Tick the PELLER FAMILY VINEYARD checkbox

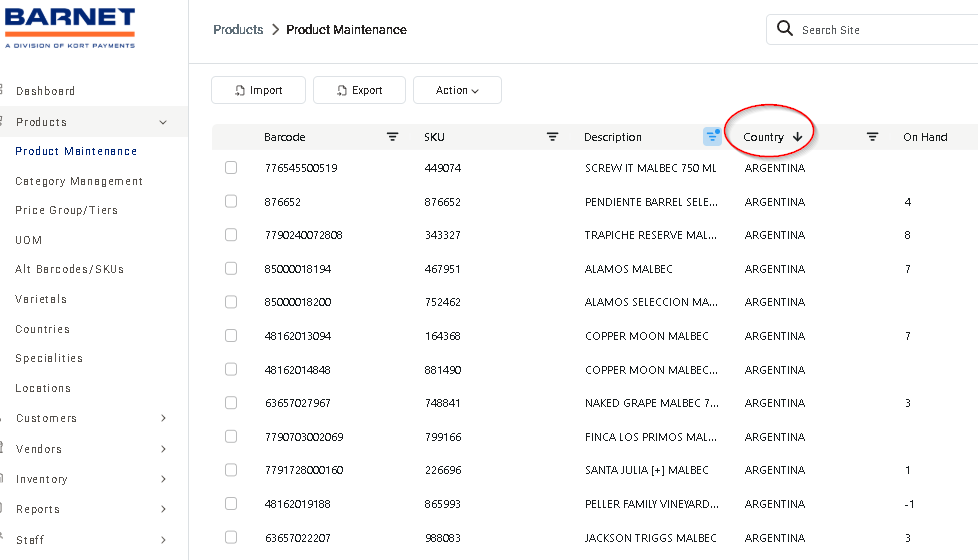click(x=231, y=503)
